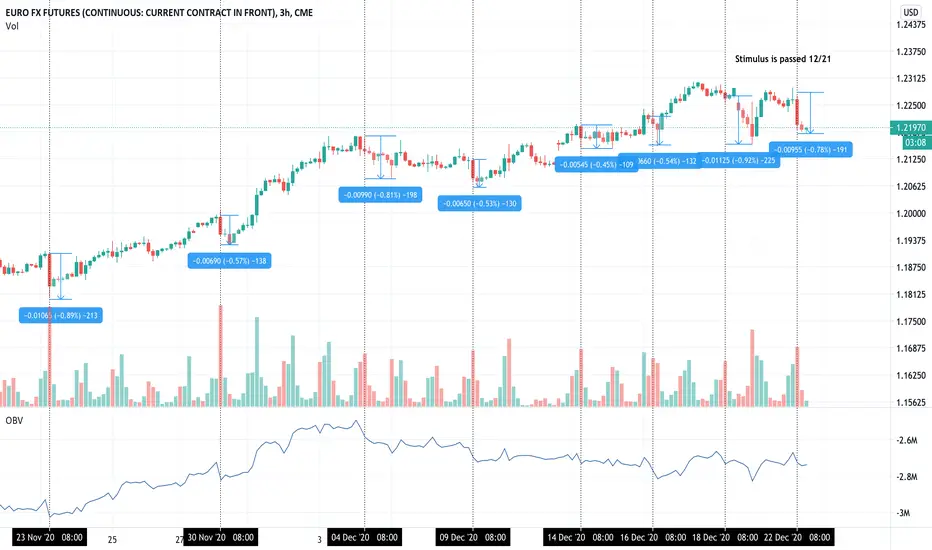Click the Euro FX Futures chart title
The image size is (932, 550).
[x=159, y=12]
